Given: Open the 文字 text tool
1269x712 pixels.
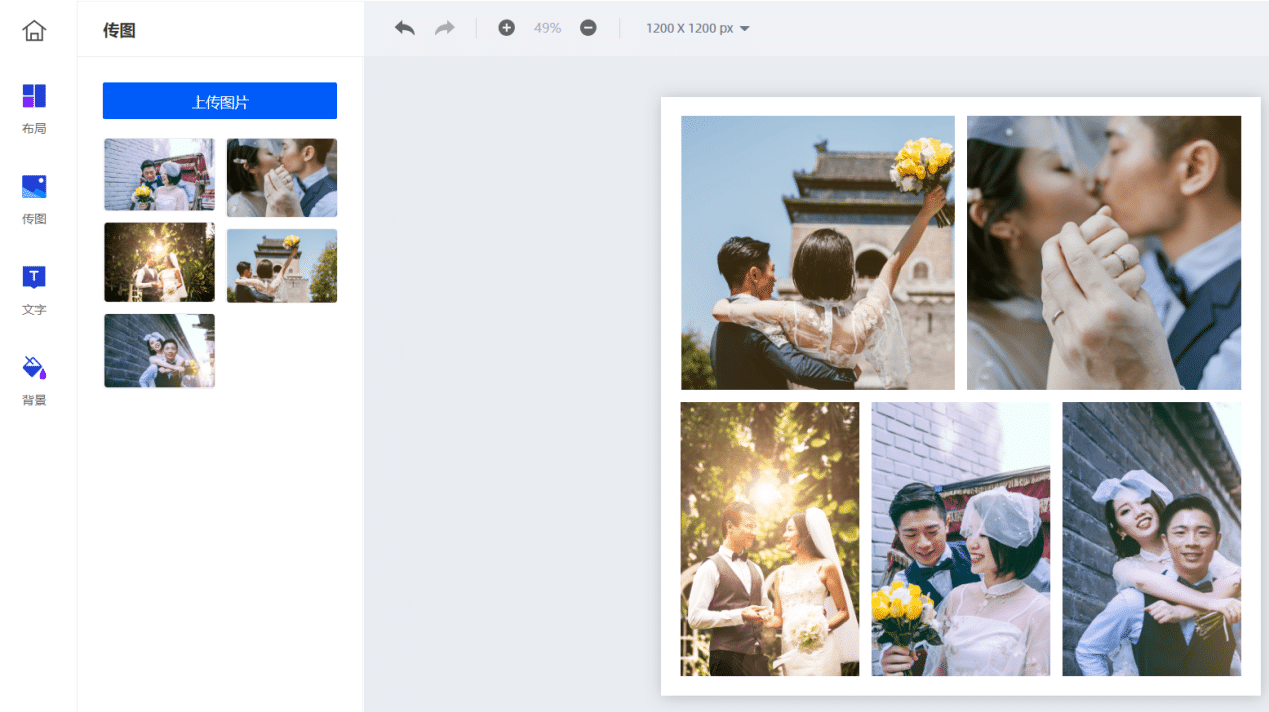Looking at the screenshot, I should pyautogui.click(x=34, y=289).
